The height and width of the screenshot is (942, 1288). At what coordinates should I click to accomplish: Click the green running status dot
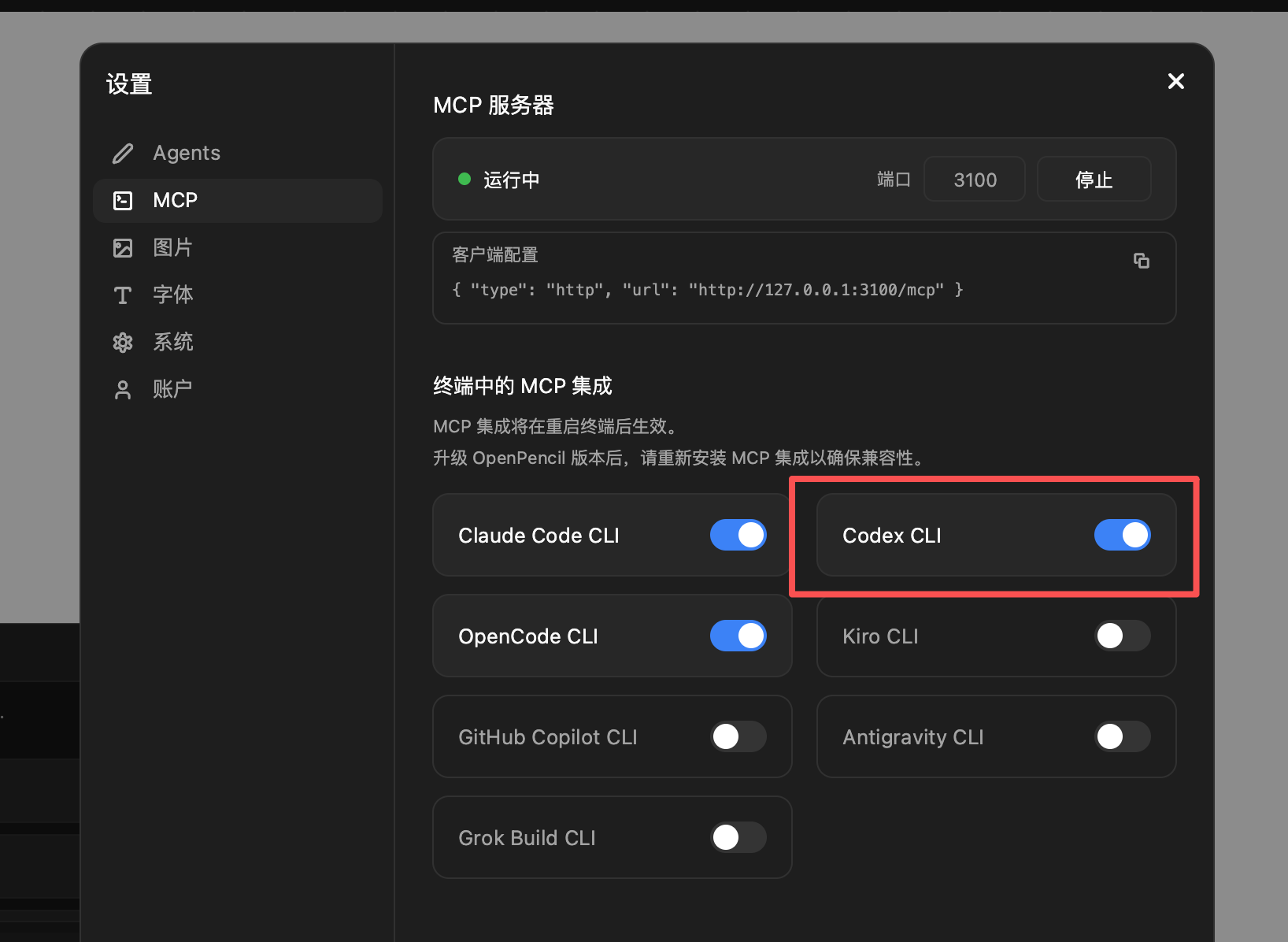click(x=464, y=179)
